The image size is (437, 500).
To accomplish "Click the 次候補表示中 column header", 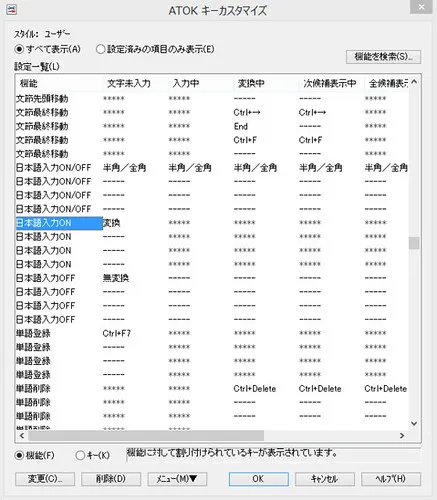I will coord(331,83).
